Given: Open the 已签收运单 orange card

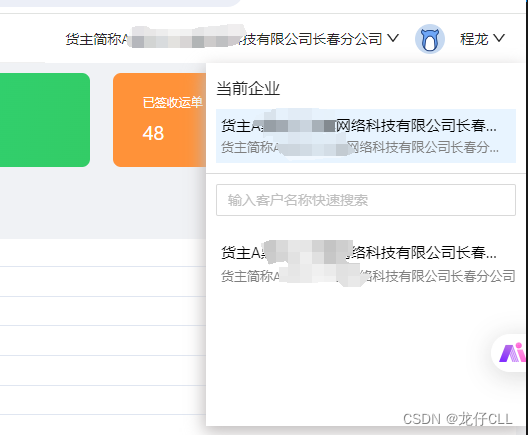Looking at the screenshot, I should 159,120.
